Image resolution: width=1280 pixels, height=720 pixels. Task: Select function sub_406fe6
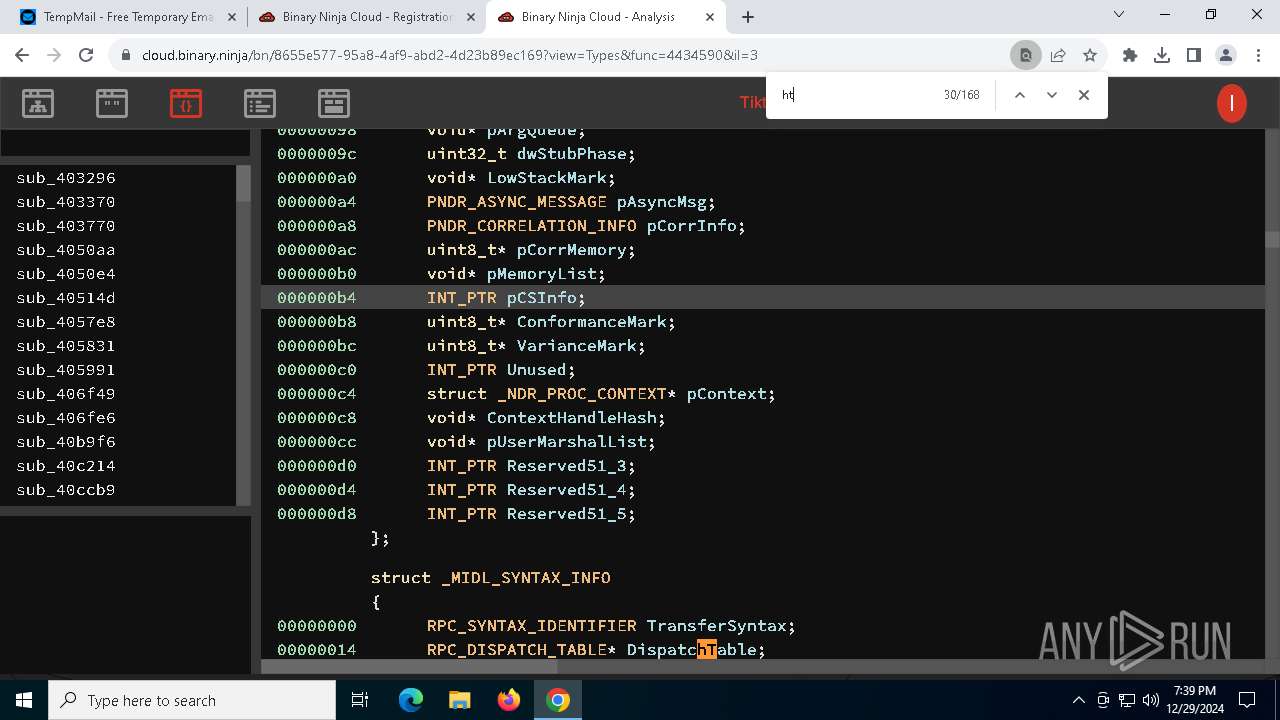pos(66,418)
